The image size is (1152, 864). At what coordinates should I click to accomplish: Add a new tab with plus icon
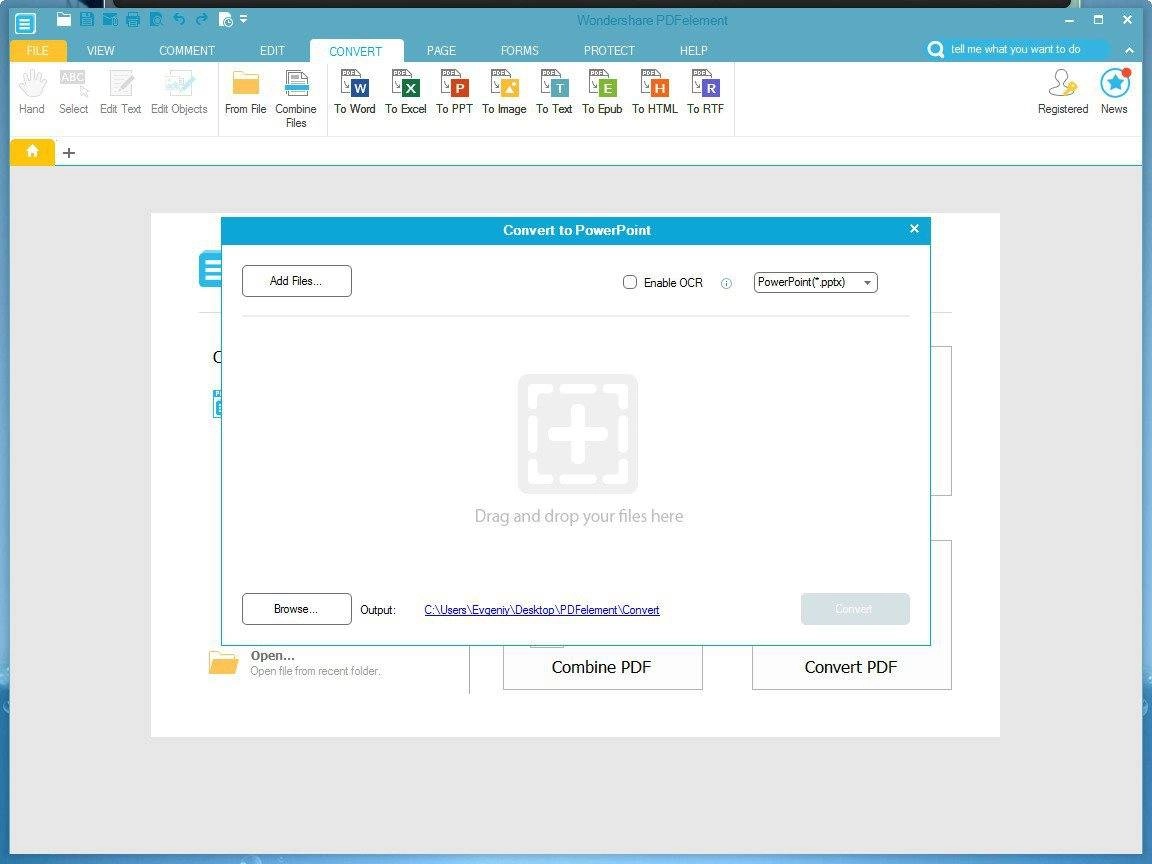click(x=68, y=153)
